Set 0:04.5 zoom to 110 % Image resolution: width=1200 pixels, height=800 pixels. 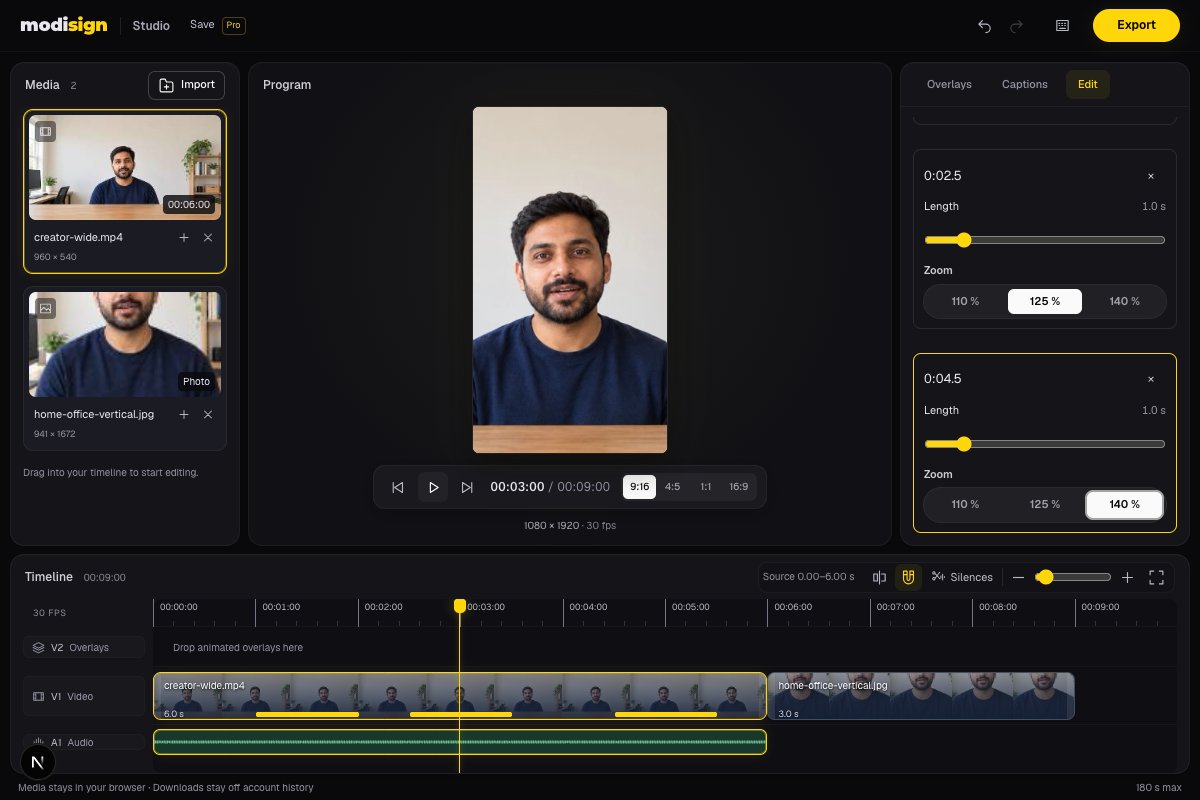click(x=965, y=505)
